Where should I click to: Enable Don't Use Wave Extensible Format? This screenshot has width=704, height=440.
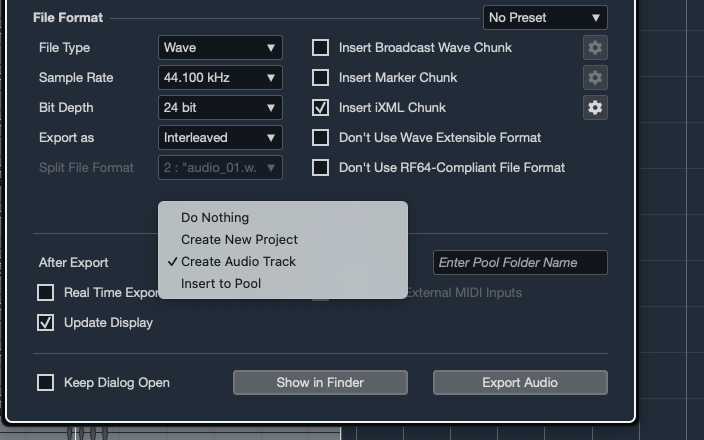320,137
